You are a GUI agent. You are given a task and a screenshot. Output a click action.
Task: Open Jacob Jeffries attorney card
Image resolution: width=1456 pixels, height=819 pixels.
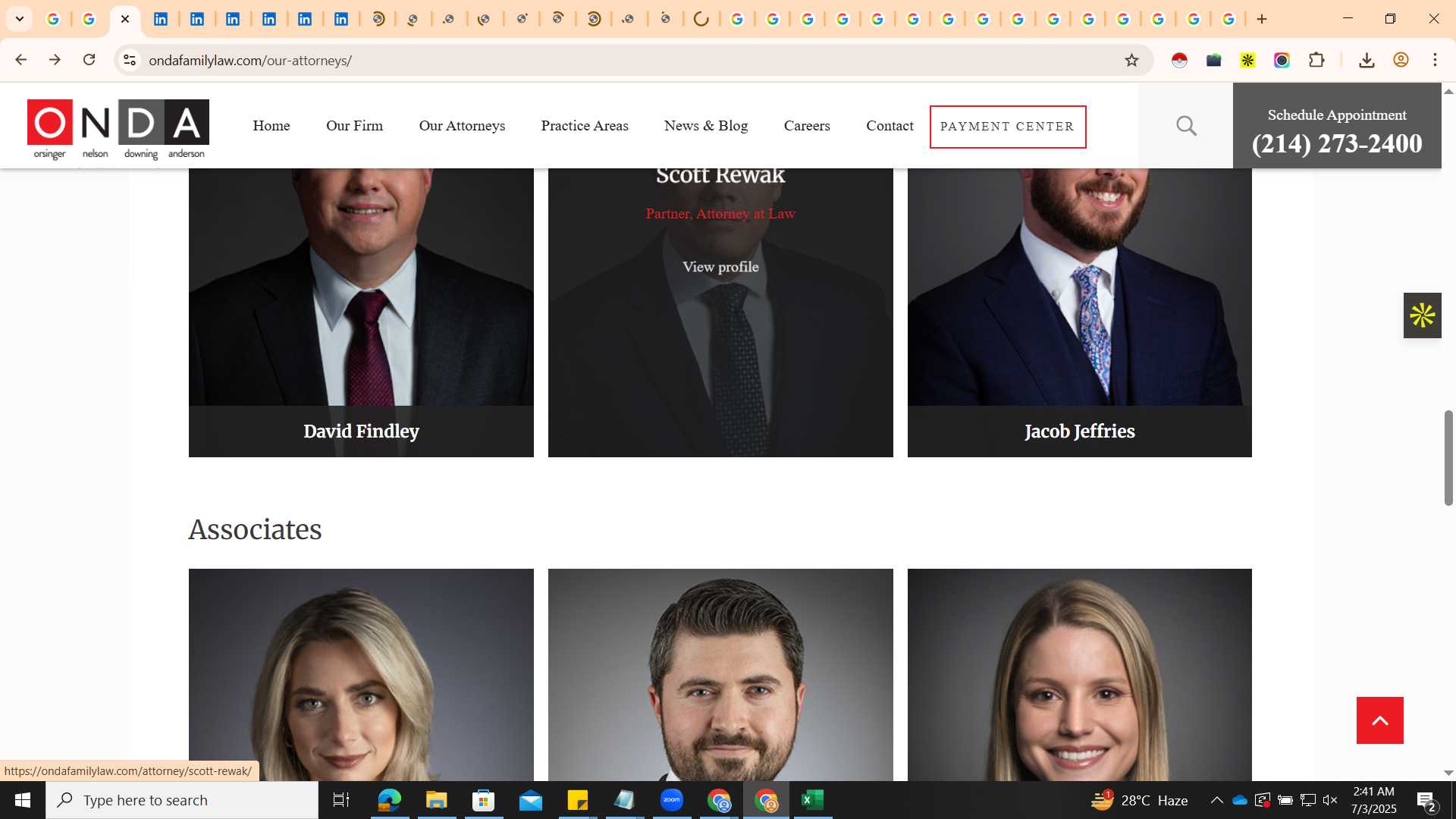1079,312
